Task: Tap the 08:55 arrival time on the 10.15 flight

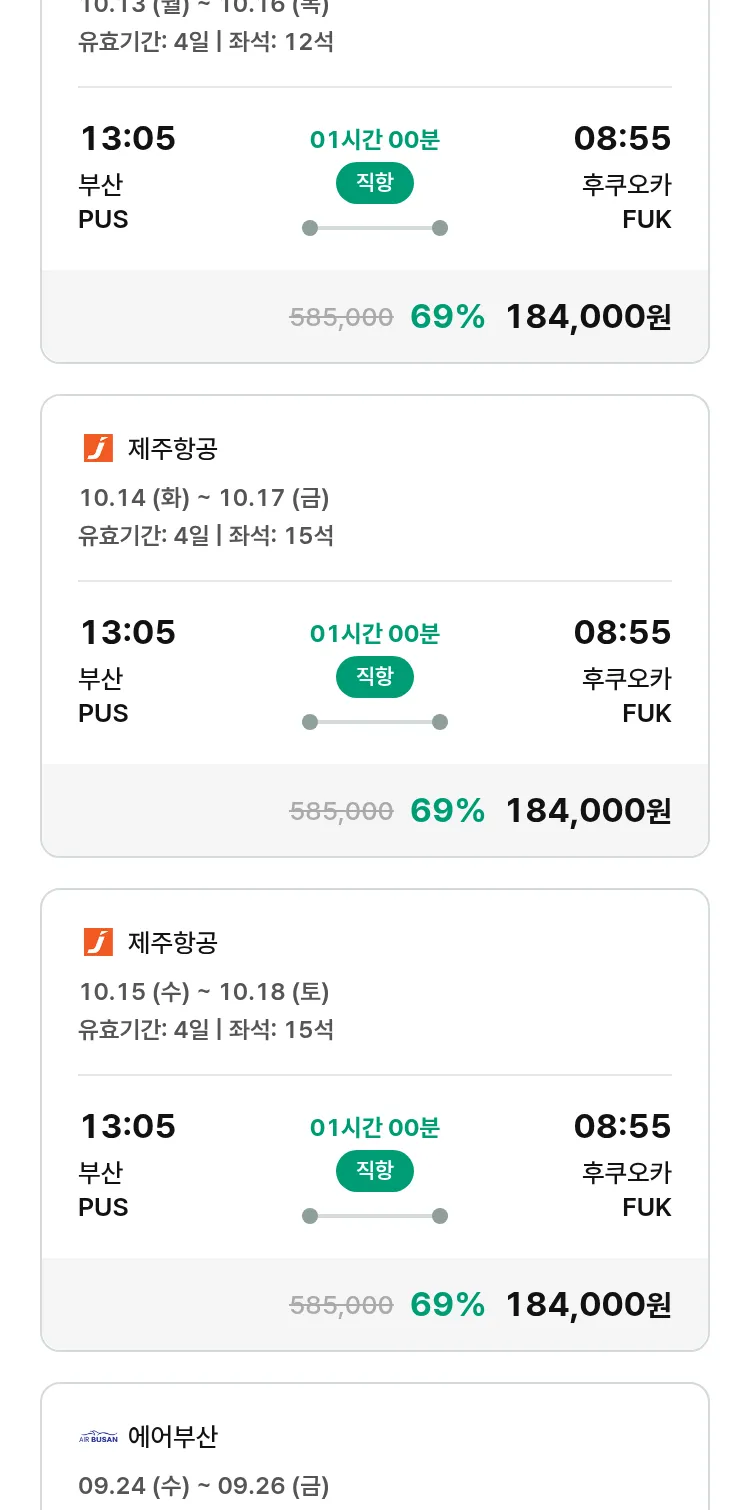Action: (x=622, y=1126)
